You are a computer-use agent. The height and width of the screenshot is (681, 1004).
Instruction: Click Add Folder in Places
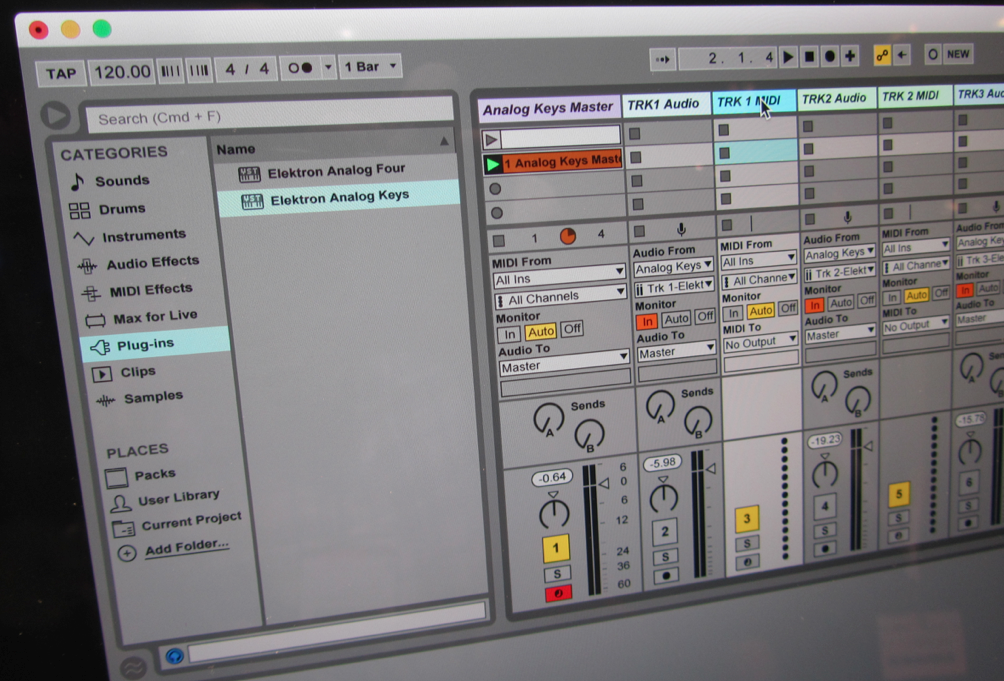point(186,547)
